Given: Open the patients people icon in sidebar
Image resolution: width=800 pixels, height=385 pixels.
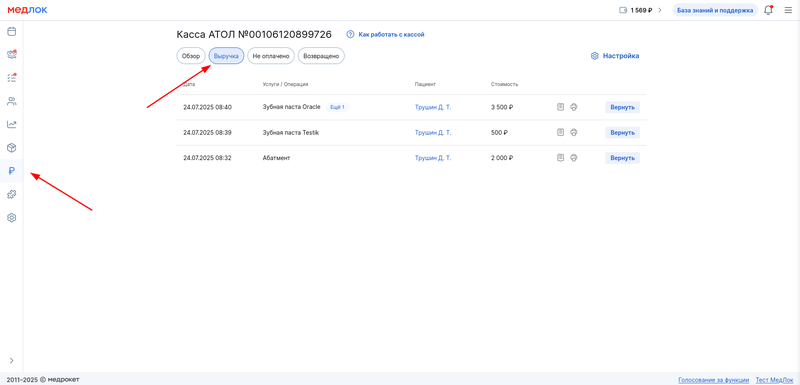Looking at the screenshot, I should click(x=11, y=101).
